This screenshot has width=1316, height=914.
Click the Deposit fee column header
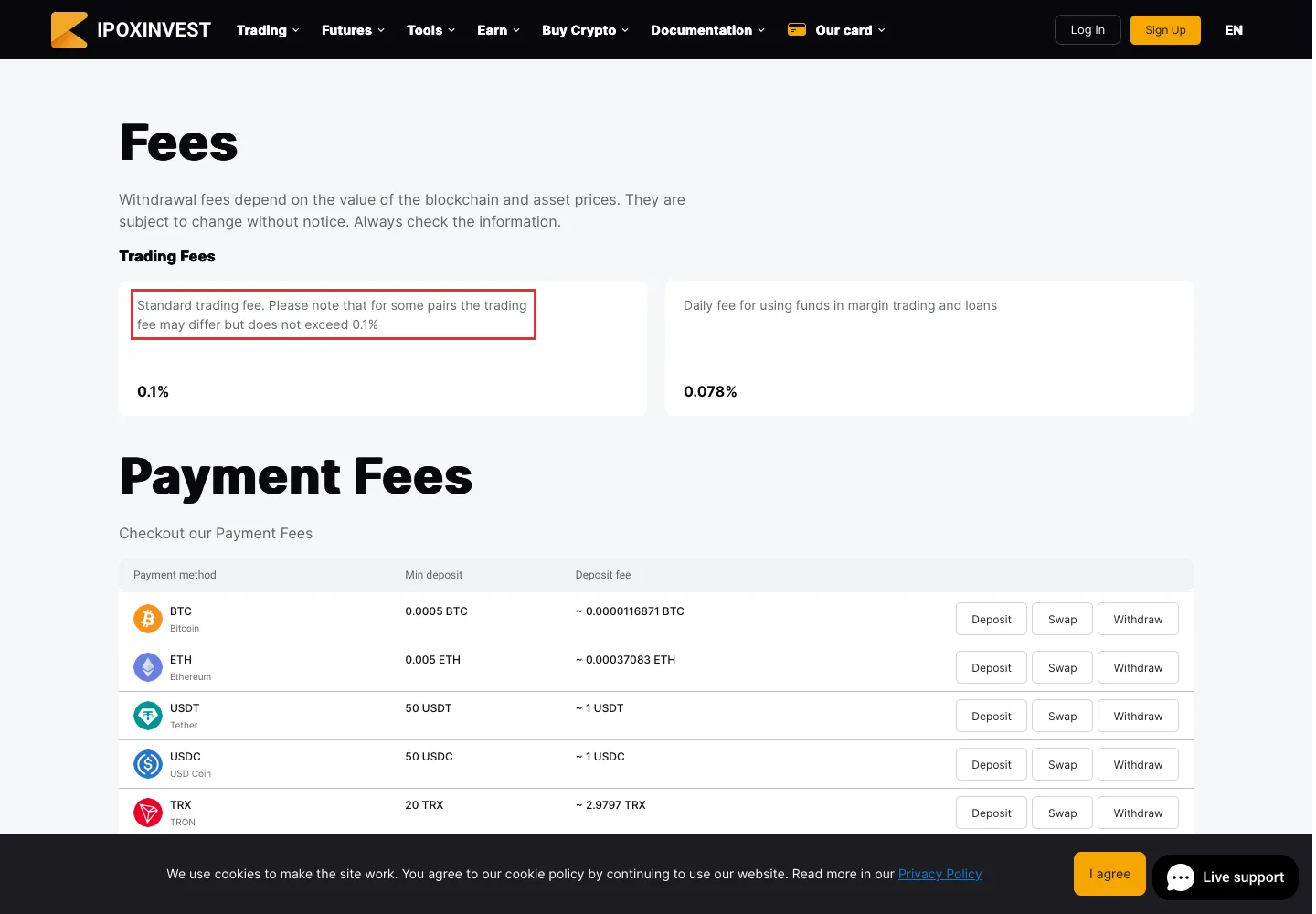[x=603, y=575]
